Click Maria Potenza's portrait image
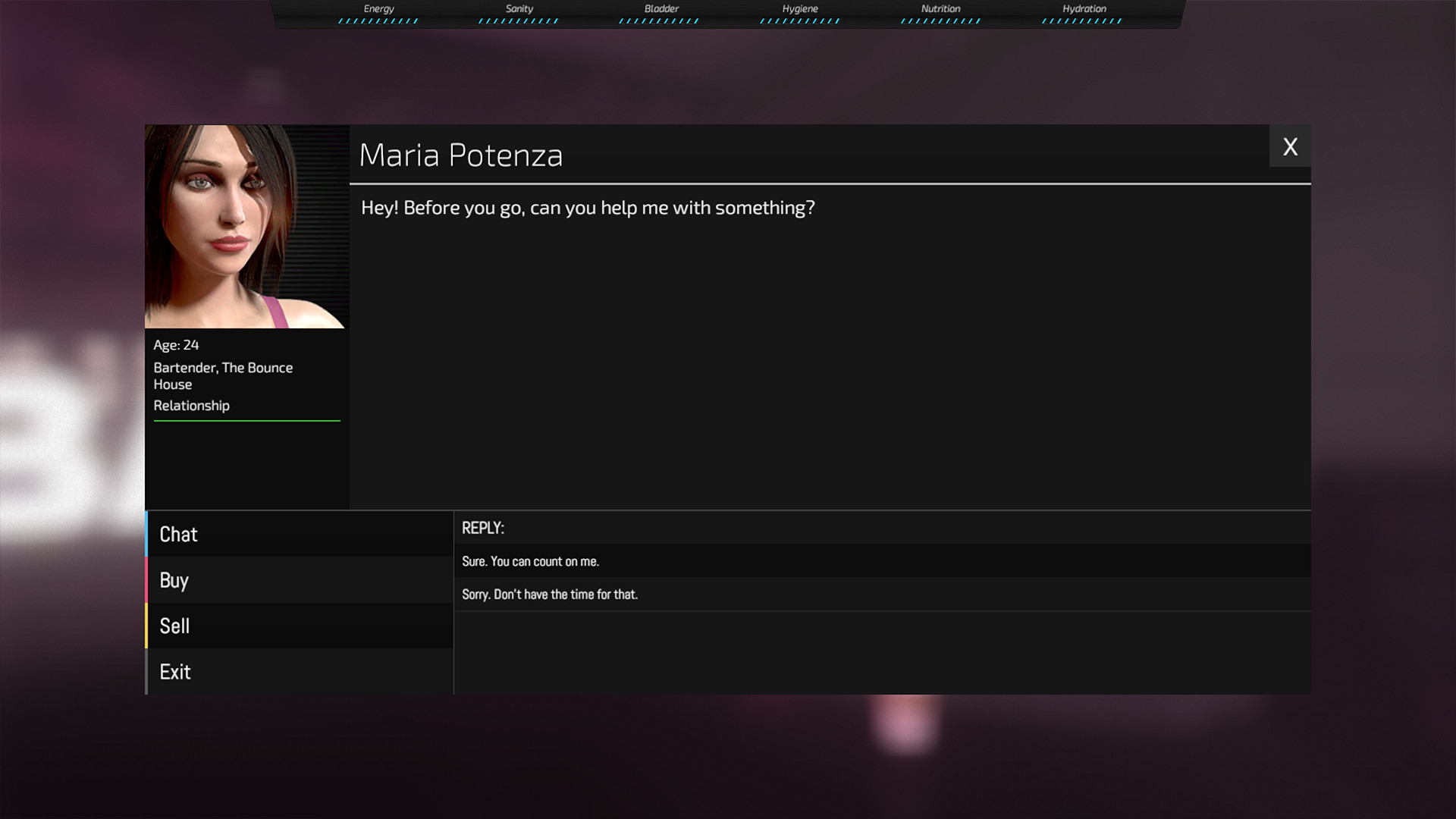The height and width of the screenshot is (819, 1456). tap(246, 226)
